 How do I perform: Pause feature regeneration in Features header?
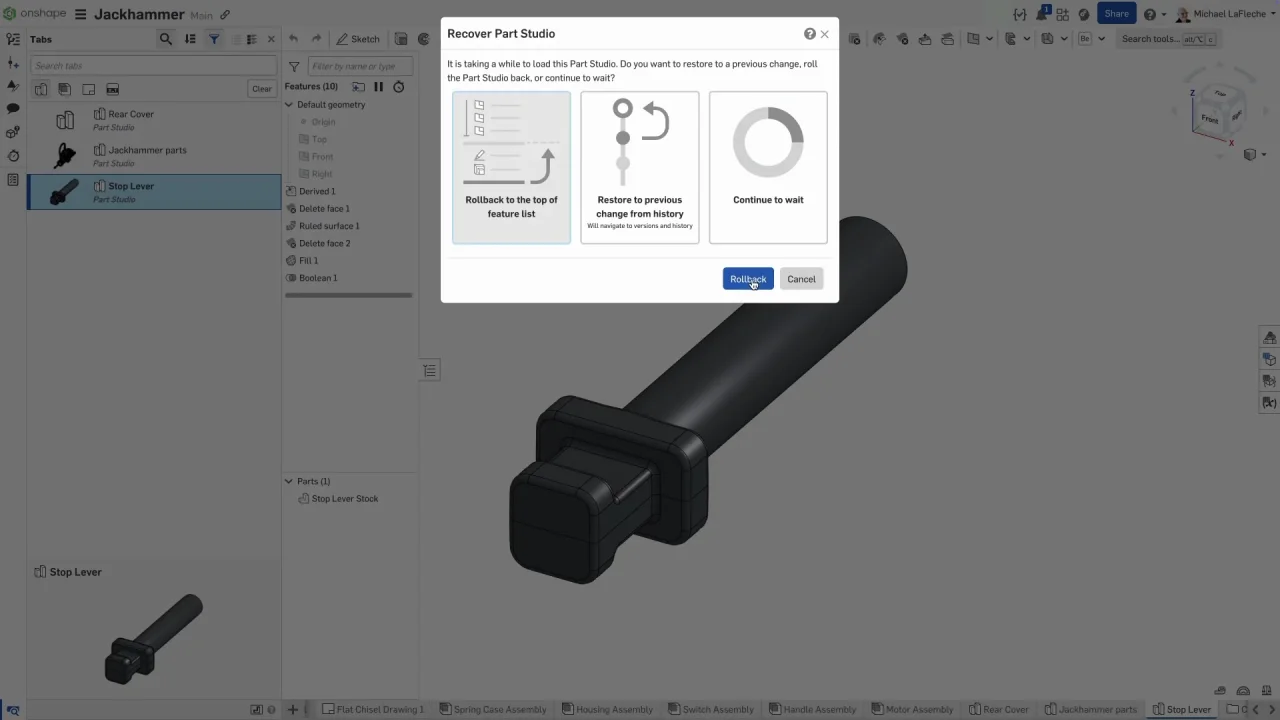coord(378,87)
